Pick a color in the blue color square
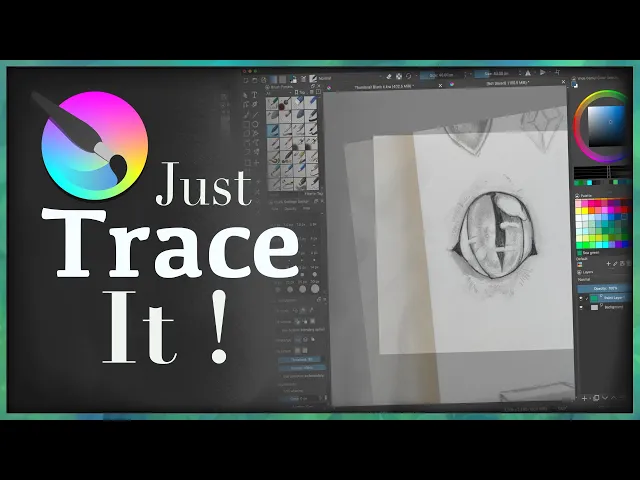 click(x=606, y=127)
